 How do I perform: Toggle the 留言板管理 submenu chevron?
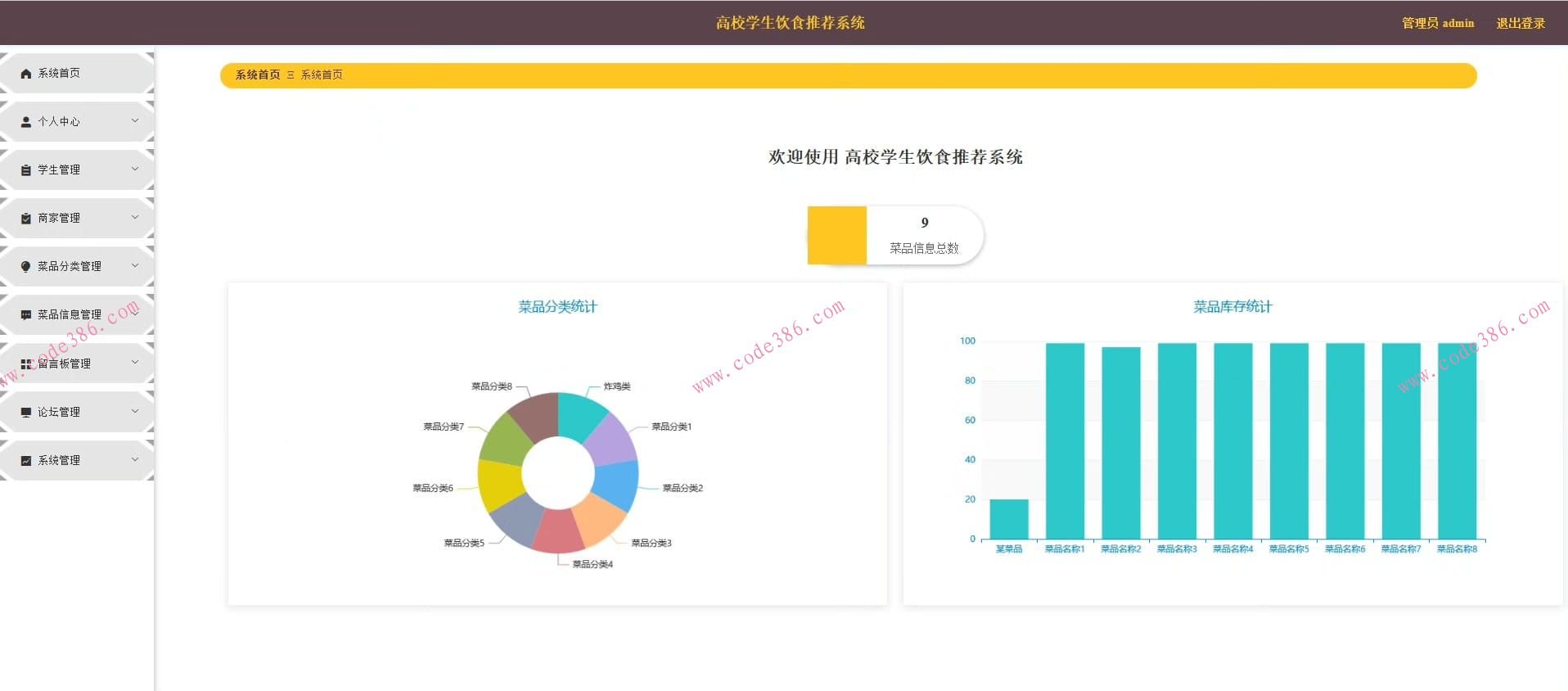[x=135, y=363]
